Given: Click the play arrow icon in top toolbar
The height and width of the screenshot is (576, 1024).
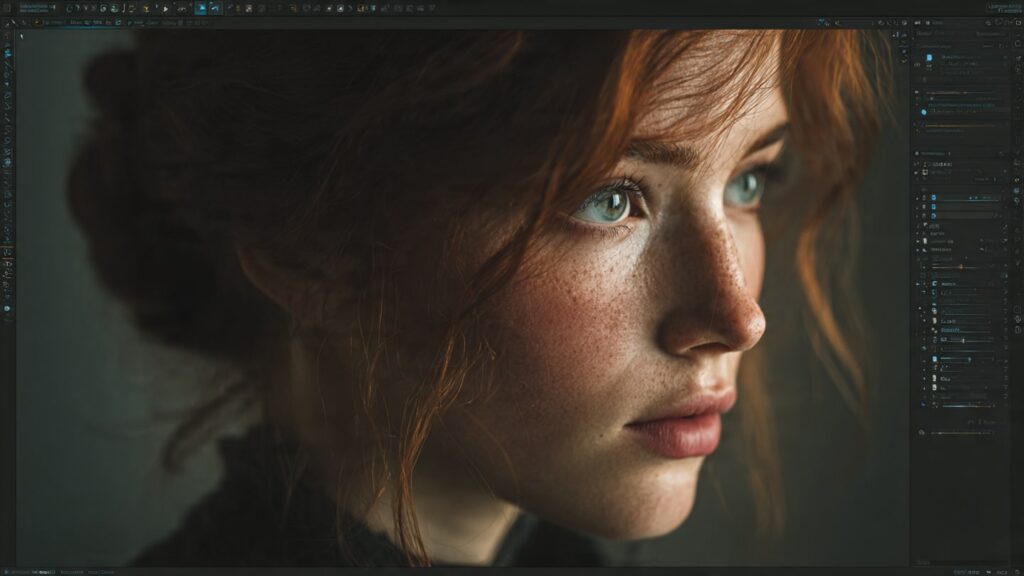Looking at the screenshot, I should tap(165, 8).
